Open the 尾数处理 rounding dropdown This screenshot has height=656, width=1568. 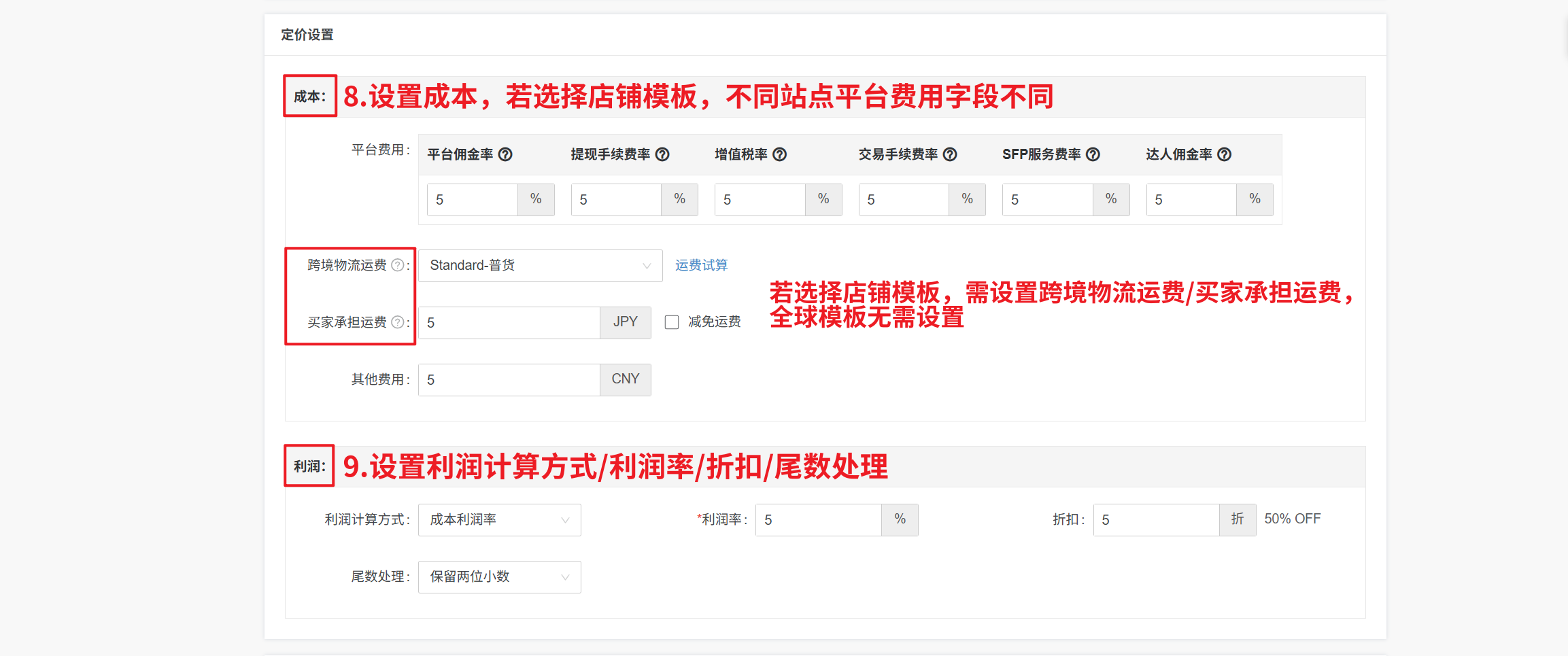point(499,577)
